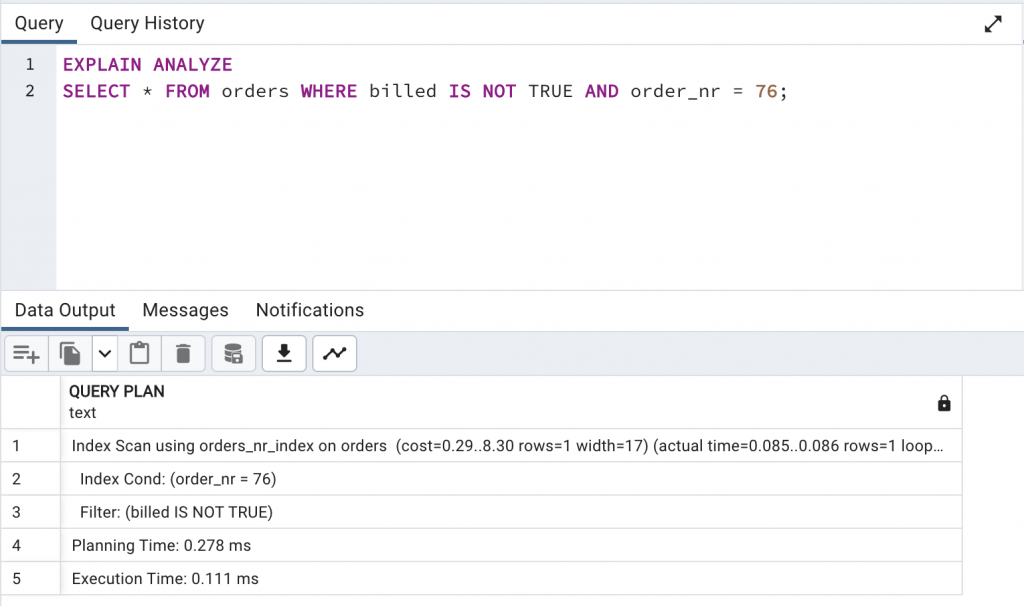
Task: Switch to the Query tab
Action: click(39, 24)
